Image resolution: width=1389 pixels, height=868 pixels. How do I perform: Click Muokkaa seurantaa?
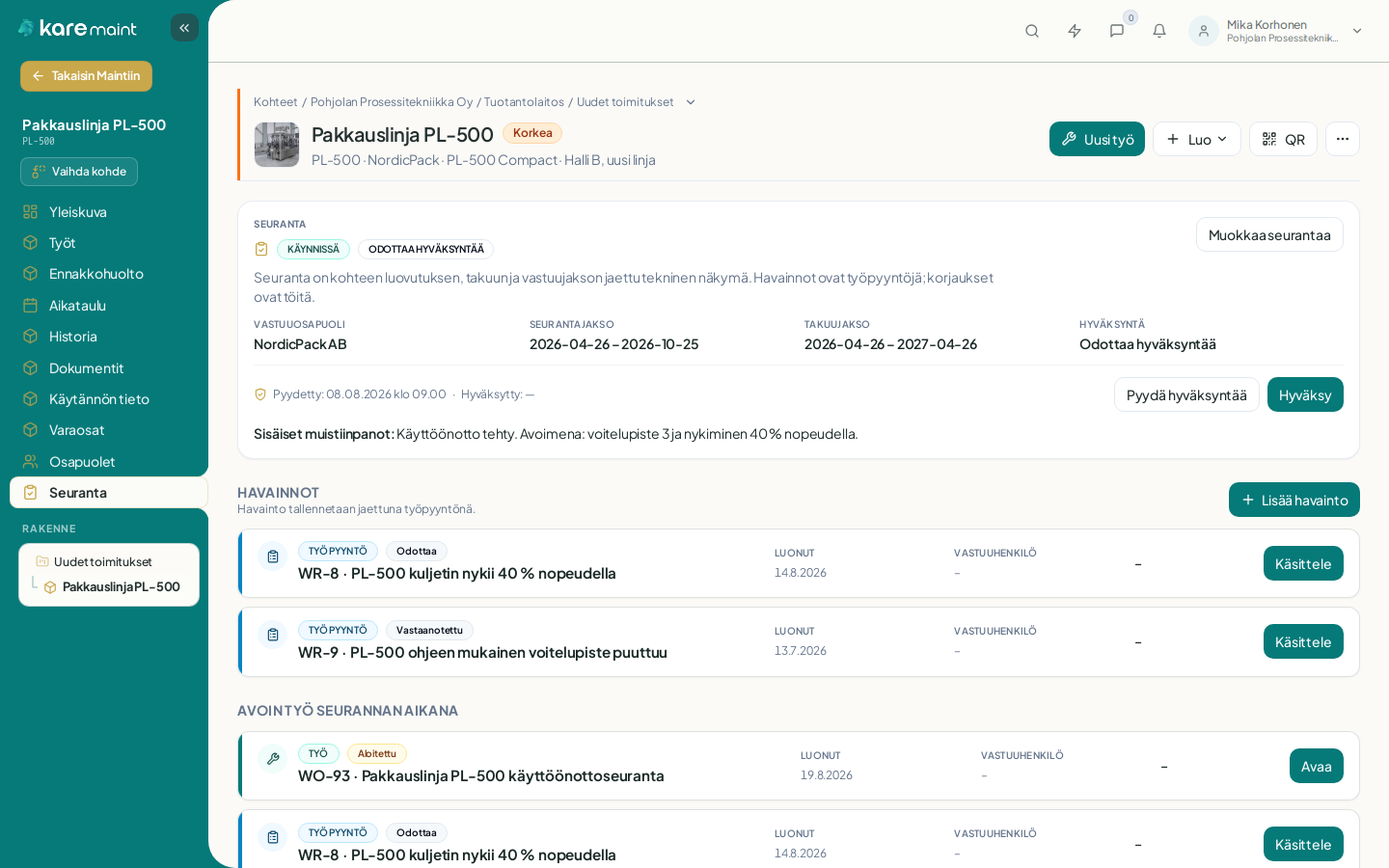coord(1269,234)
